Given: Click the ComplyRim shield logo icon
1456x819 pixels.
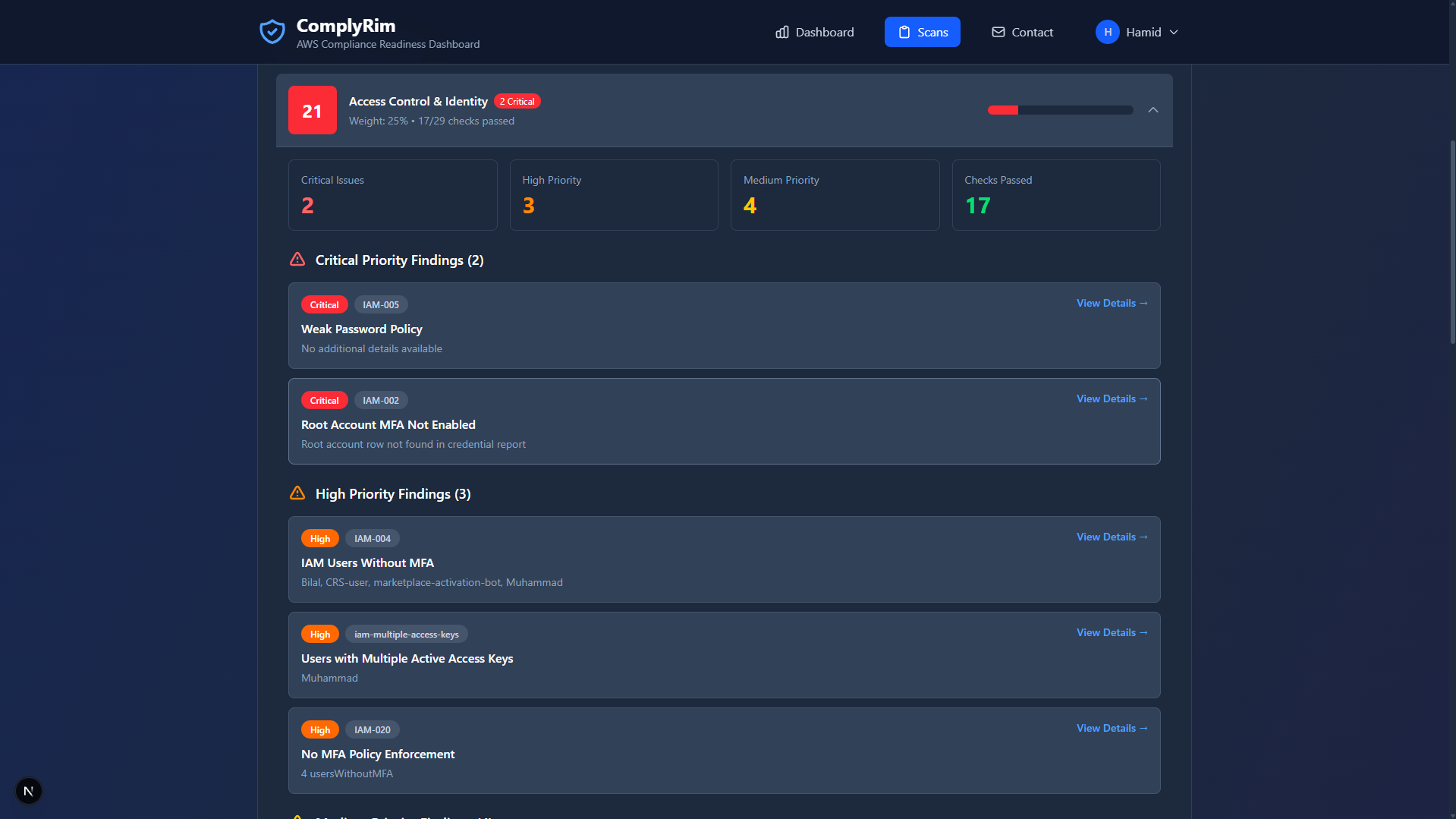Looking at the screenshot, I should [272, 32].
